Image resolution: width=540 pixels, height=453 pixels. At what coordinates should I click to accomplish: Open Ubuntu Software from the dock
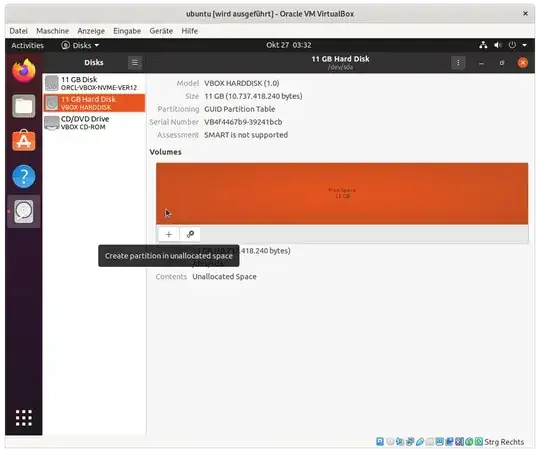[24, 141]
